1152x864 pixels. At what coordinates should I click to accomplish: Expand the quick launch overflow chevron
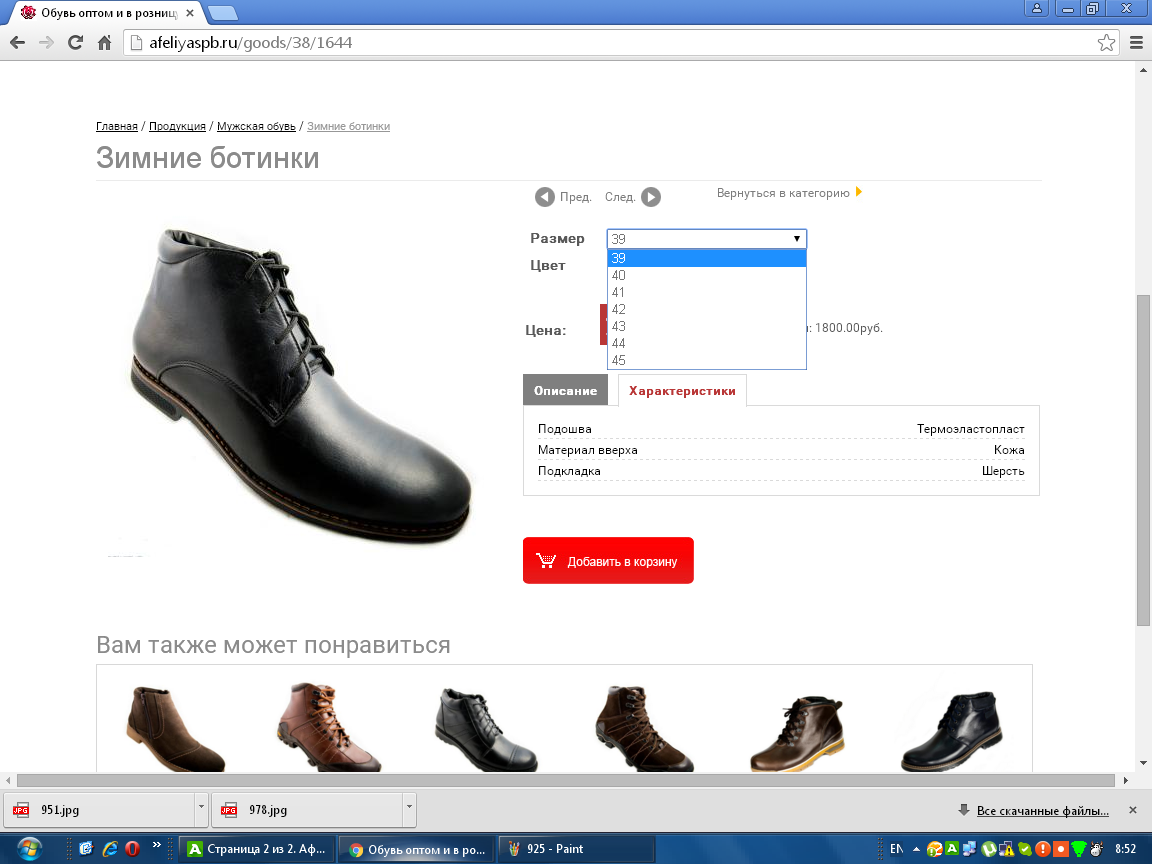click(156, 846)
